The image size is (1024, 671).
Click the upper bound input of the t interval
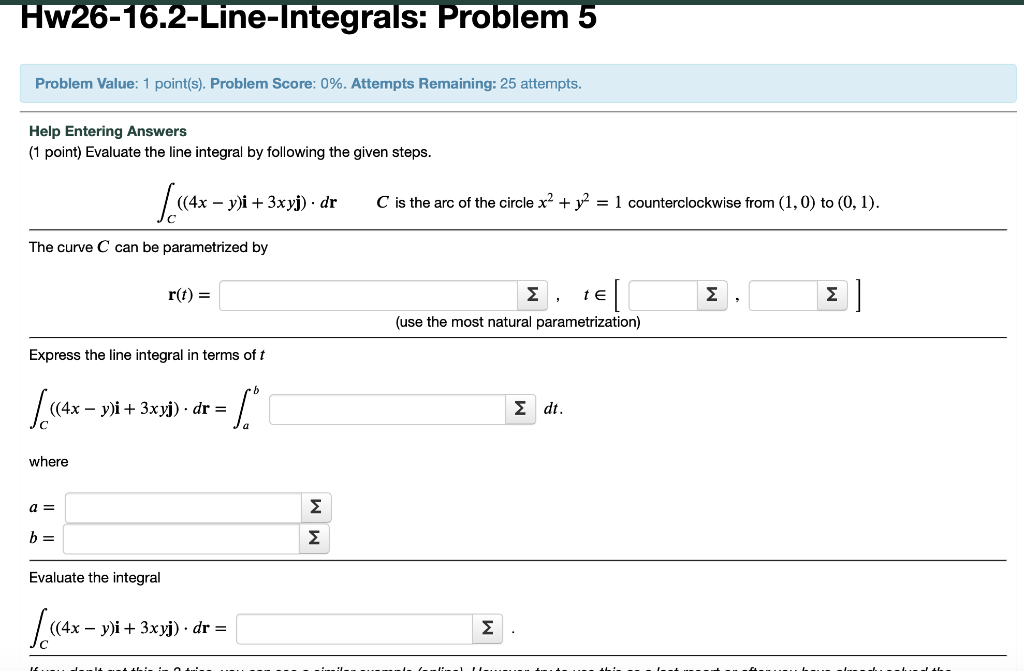pos(785,294)
